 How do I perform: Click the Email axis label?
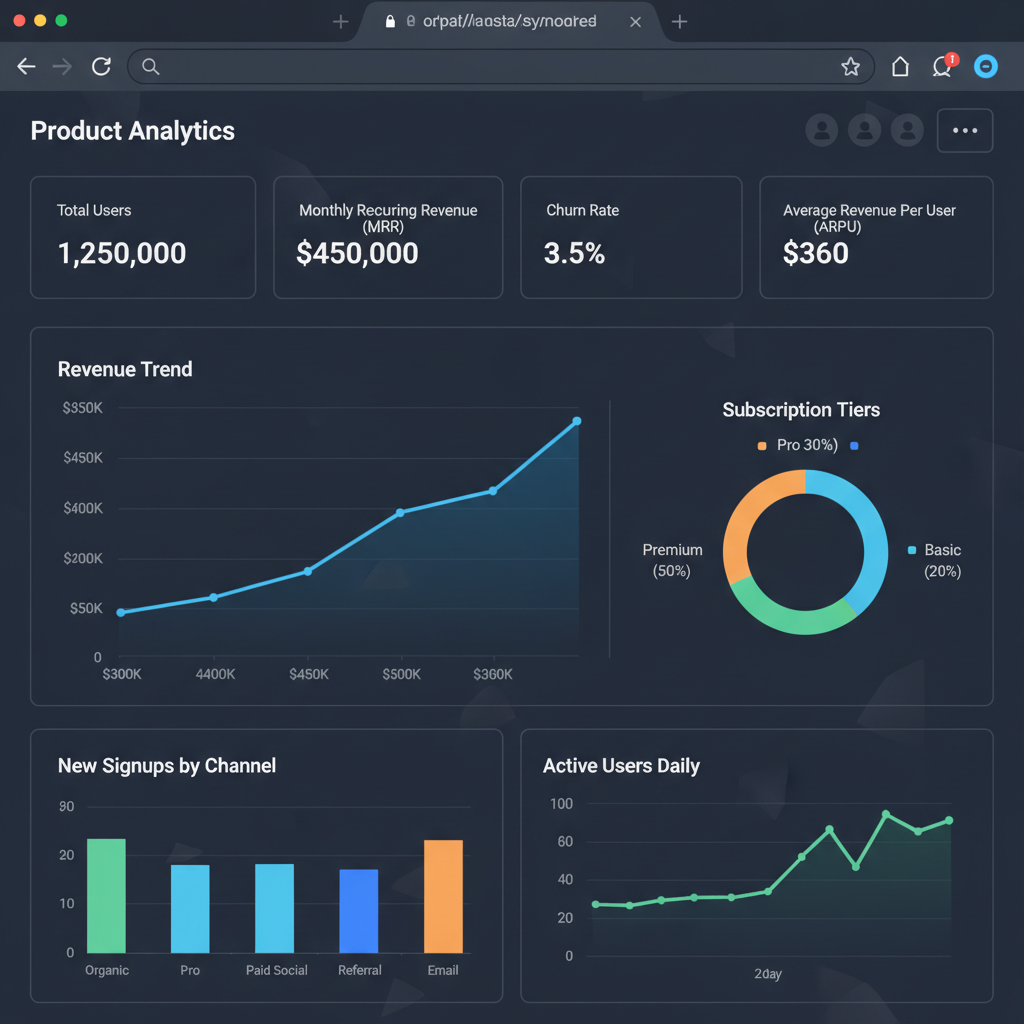click(443, 970)
